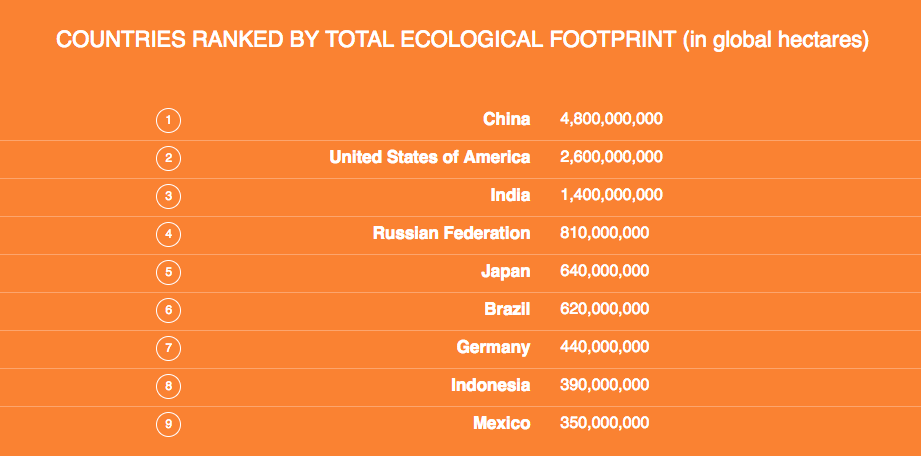This screenshot has width=921, height=456.
Task: Click the rank 5 circle icon
Action: (169, 272)
